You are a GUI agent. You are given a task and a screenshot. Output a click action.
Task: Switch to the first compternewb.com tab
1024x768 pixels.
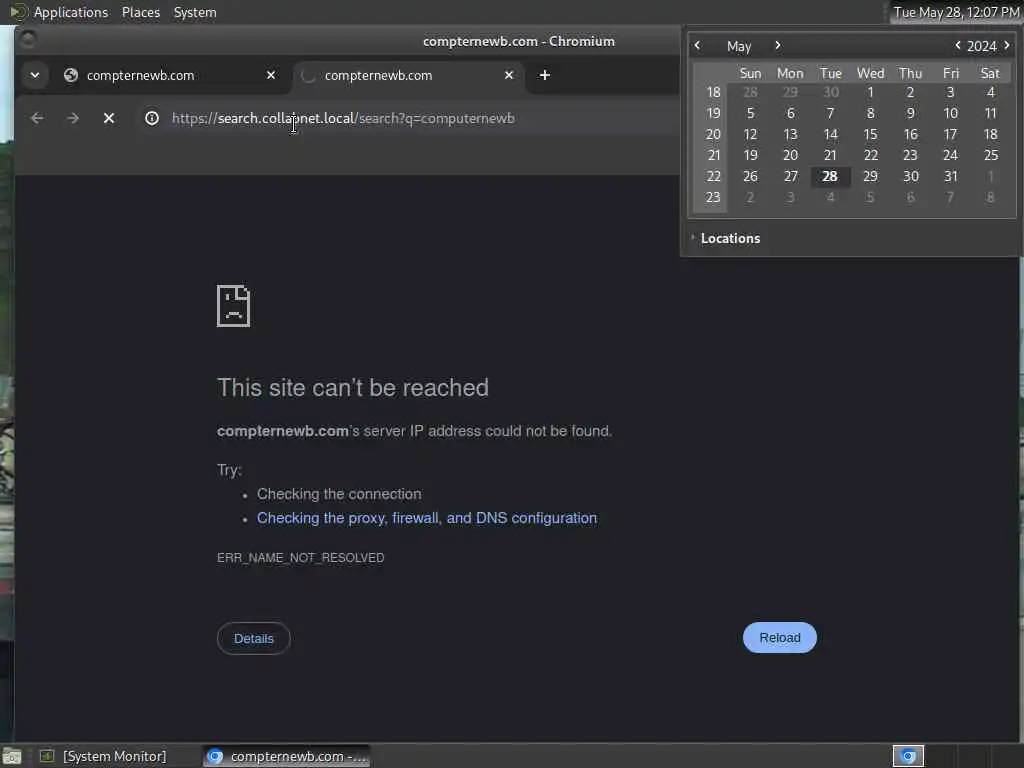pos(170,75)
